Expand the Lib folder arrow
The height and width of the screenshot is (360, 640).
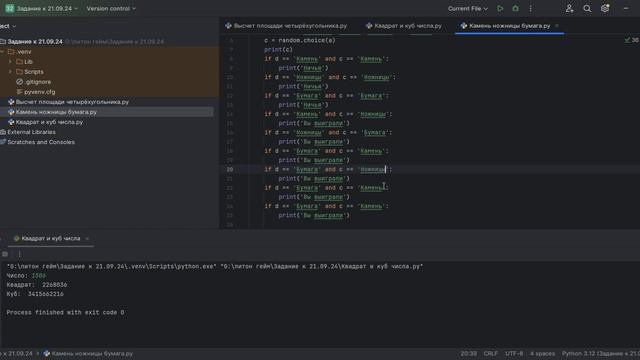tap(10, 62)
